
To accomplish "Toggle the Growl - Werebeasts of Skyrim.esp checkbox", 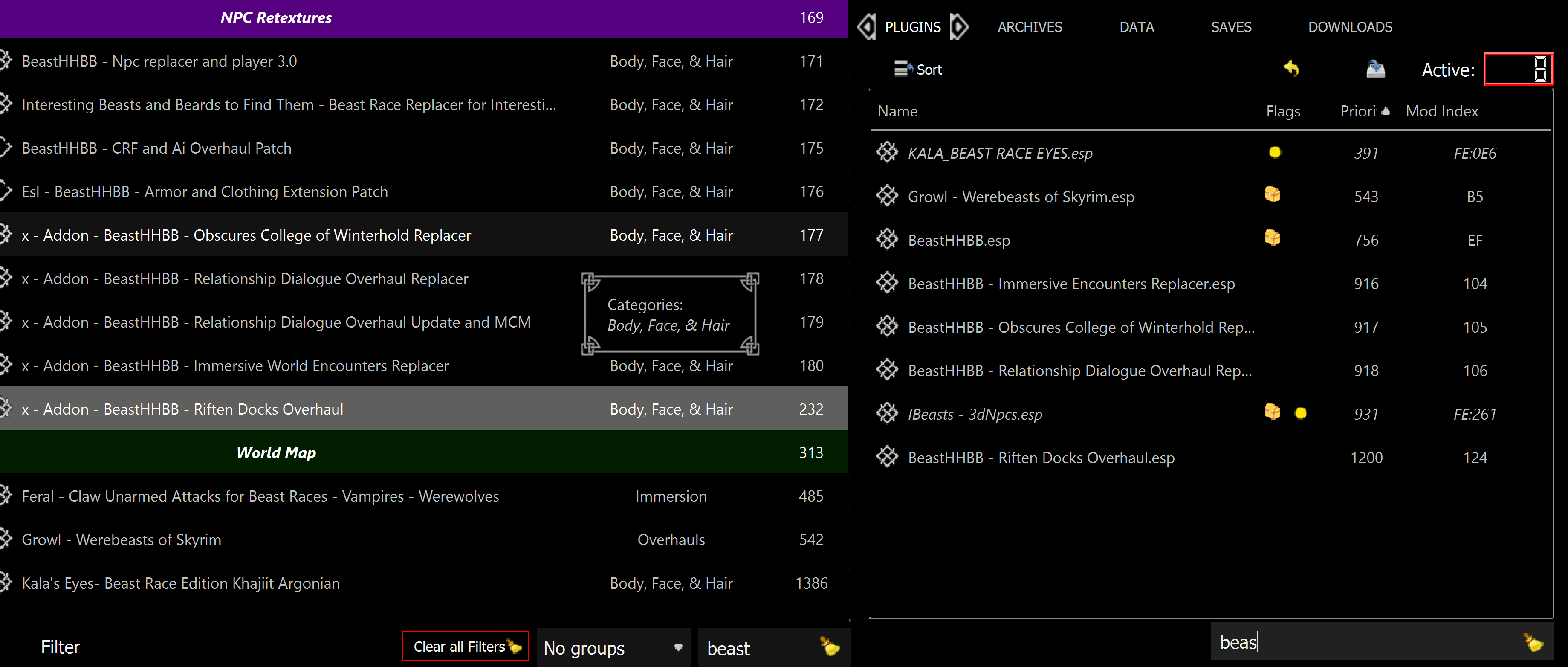I will [887, 196].
